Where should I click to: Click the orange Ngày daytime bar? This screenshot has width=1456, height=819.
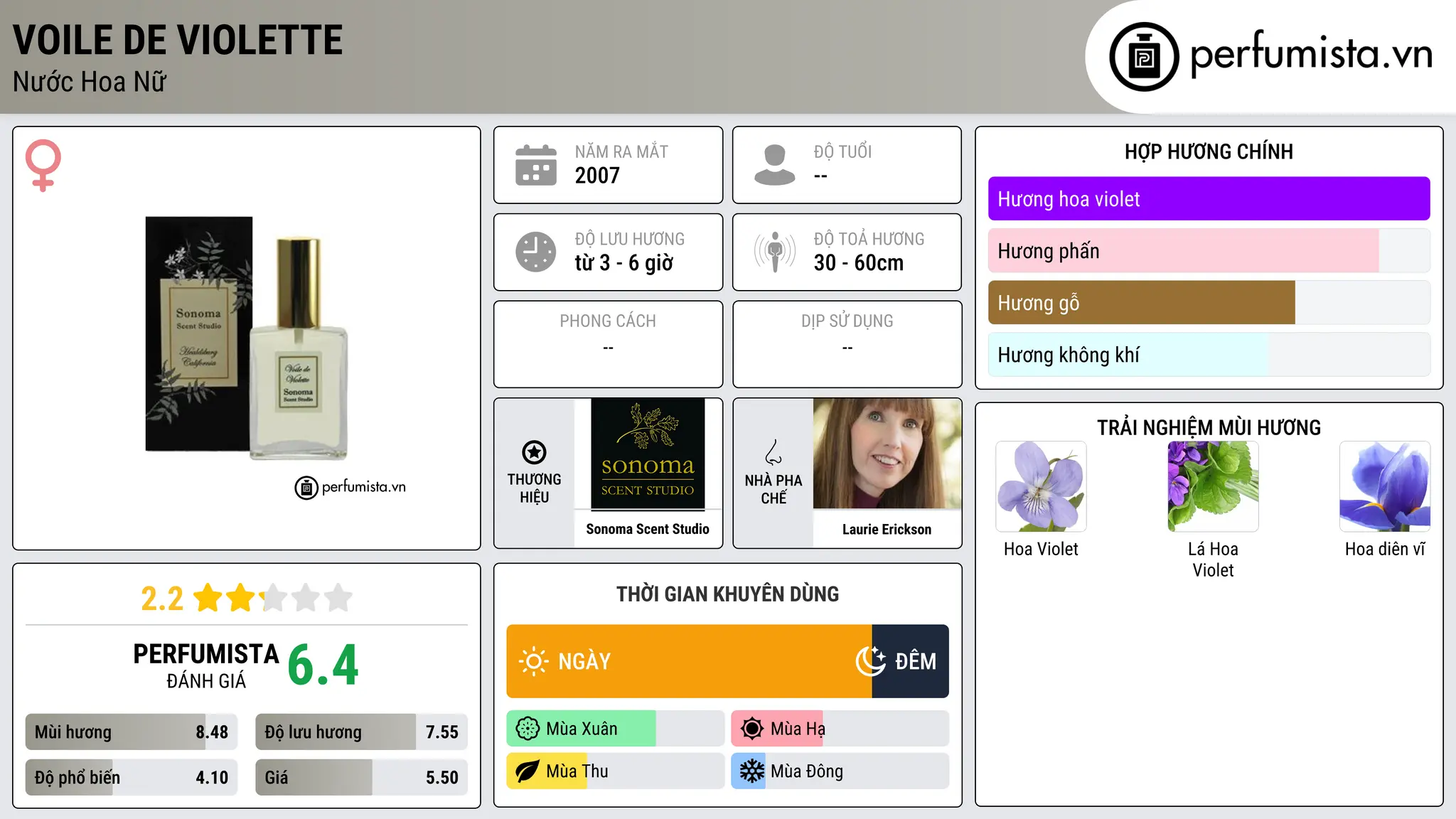pos(689,661)
